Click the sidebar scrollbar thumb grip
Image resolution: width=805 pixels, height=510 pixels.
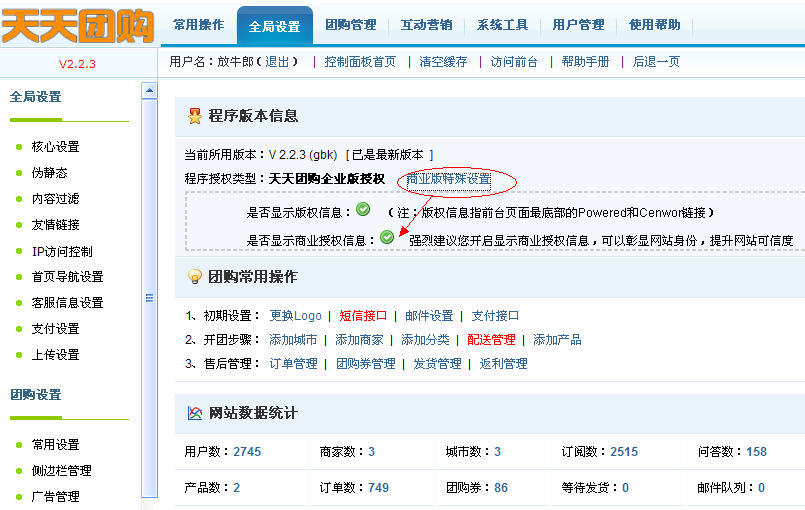point(149,298)
